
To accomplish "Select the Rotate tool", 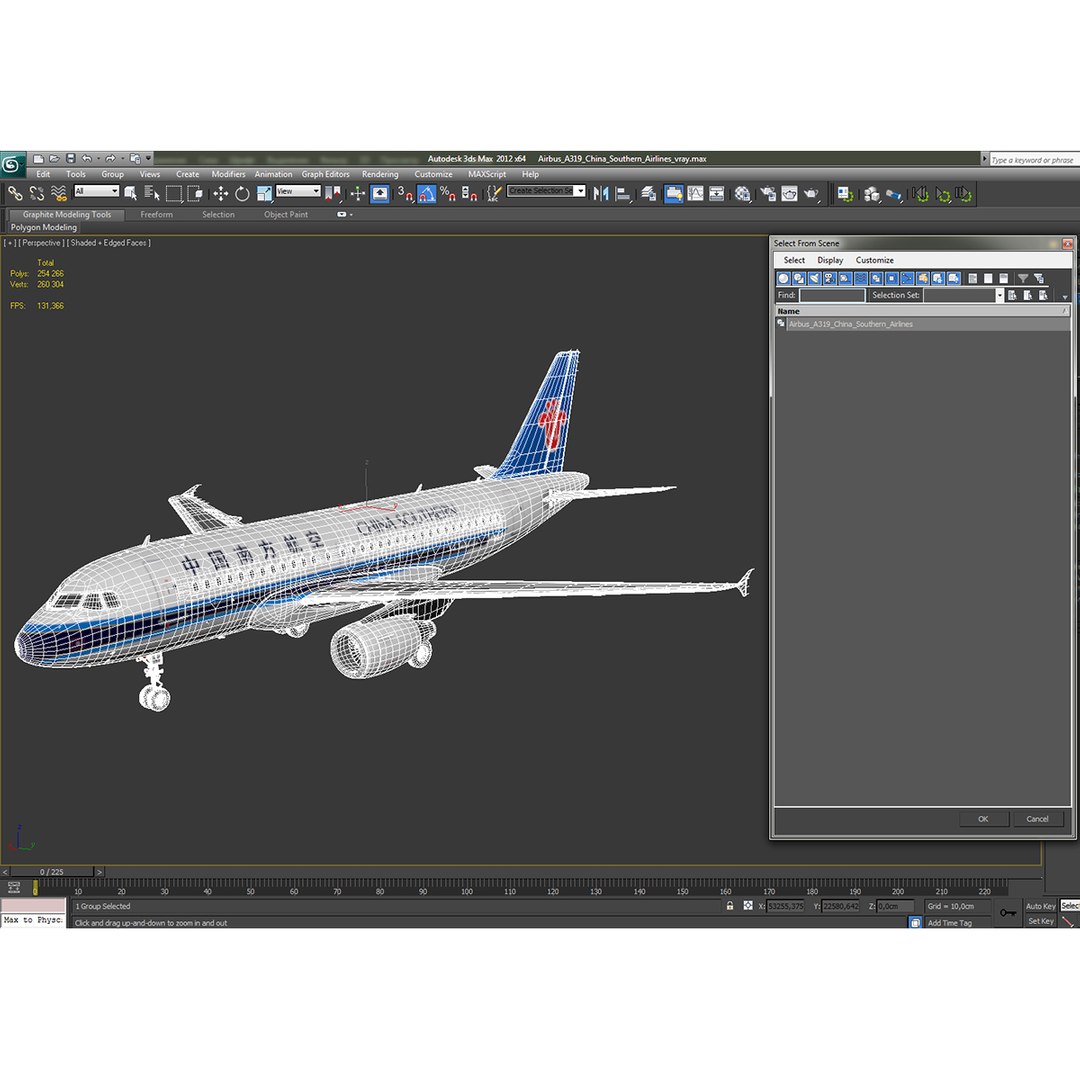I will coord(242,194).
